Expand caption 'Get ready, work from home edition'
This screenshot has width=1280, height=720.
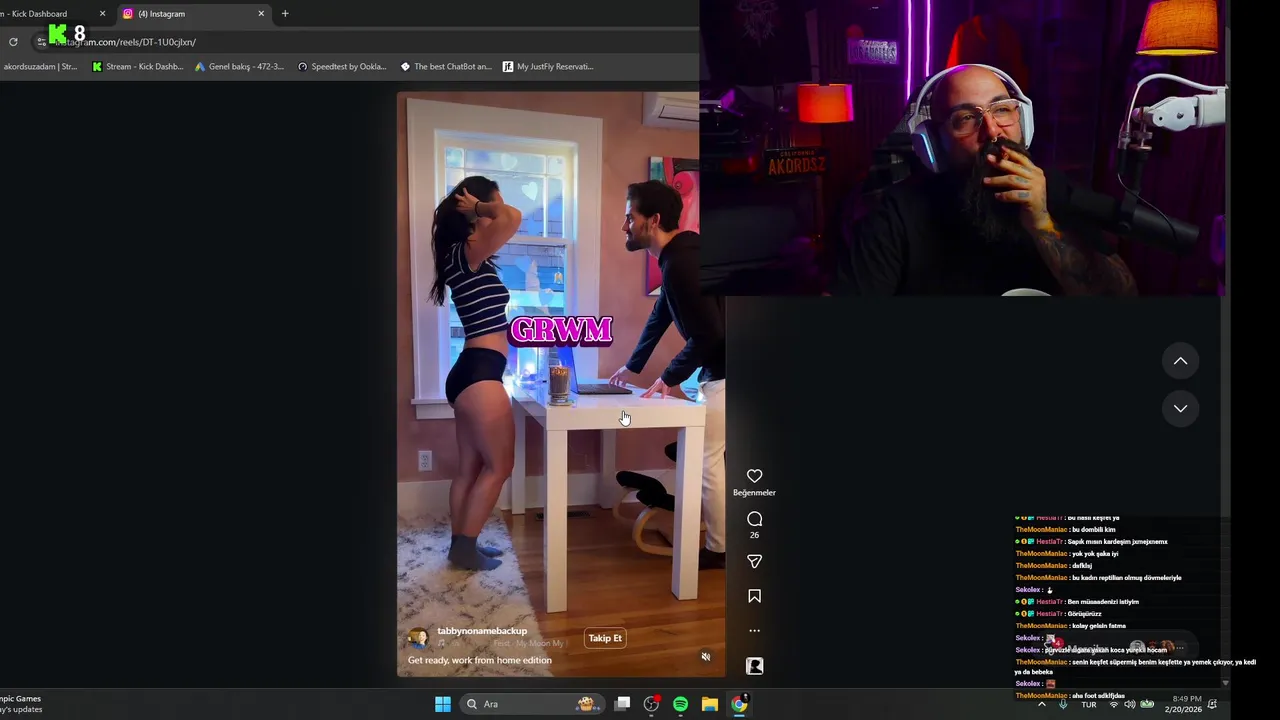(480, 660)
